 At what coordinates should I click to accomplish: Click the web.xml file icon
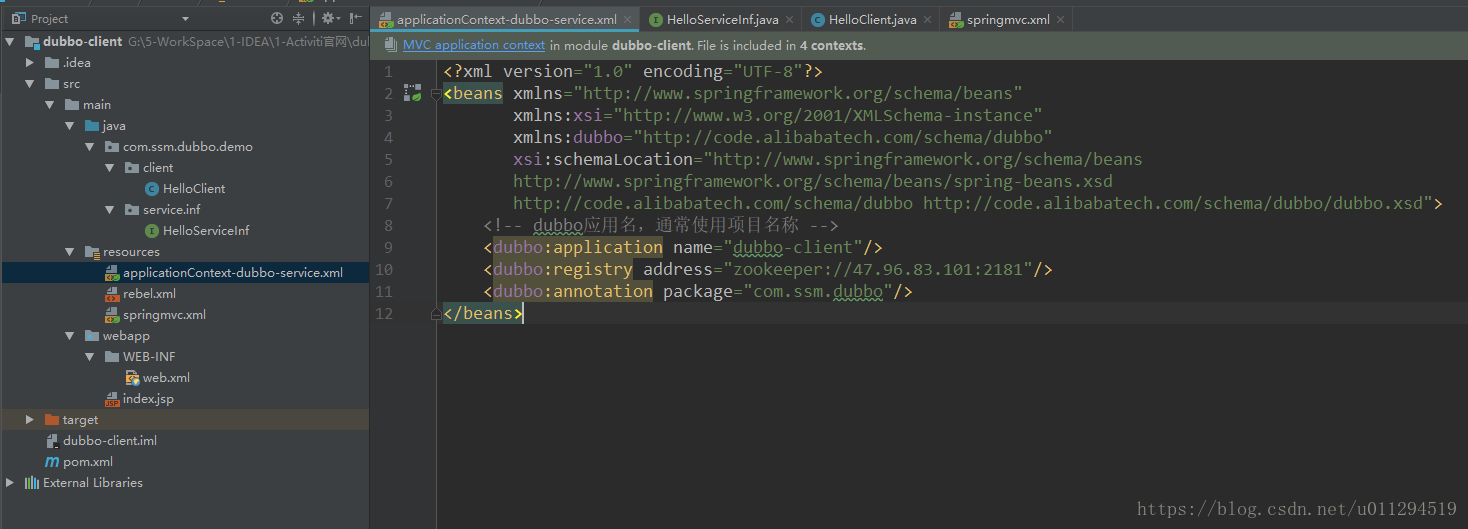point(132,378)
